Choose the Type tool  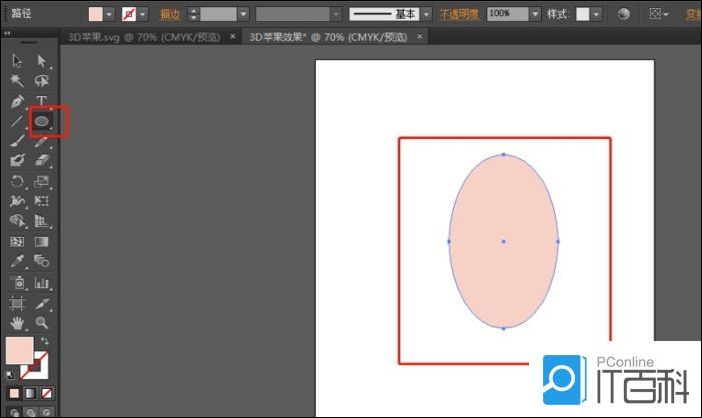(x=42, y=102)
